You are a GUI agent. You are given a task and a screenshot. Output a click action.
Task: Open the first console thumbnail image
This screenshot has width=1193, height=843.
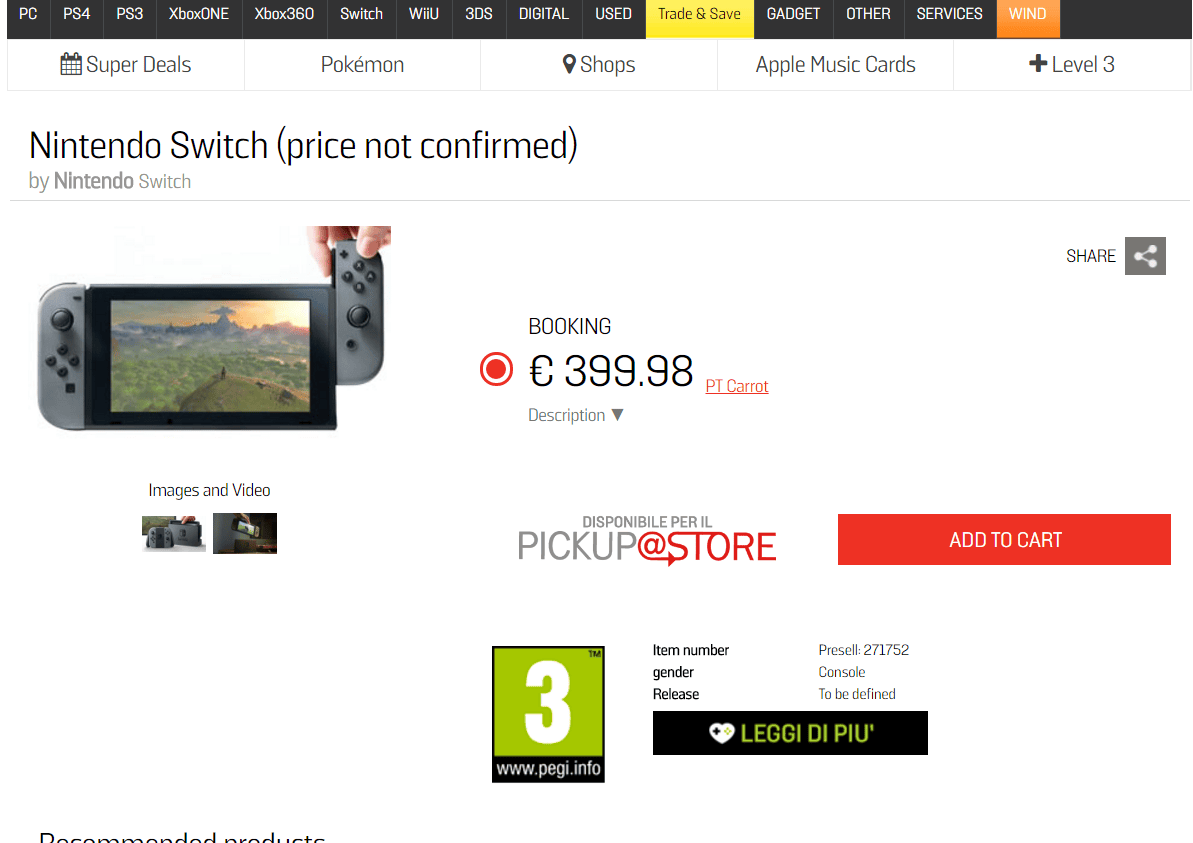173,533
